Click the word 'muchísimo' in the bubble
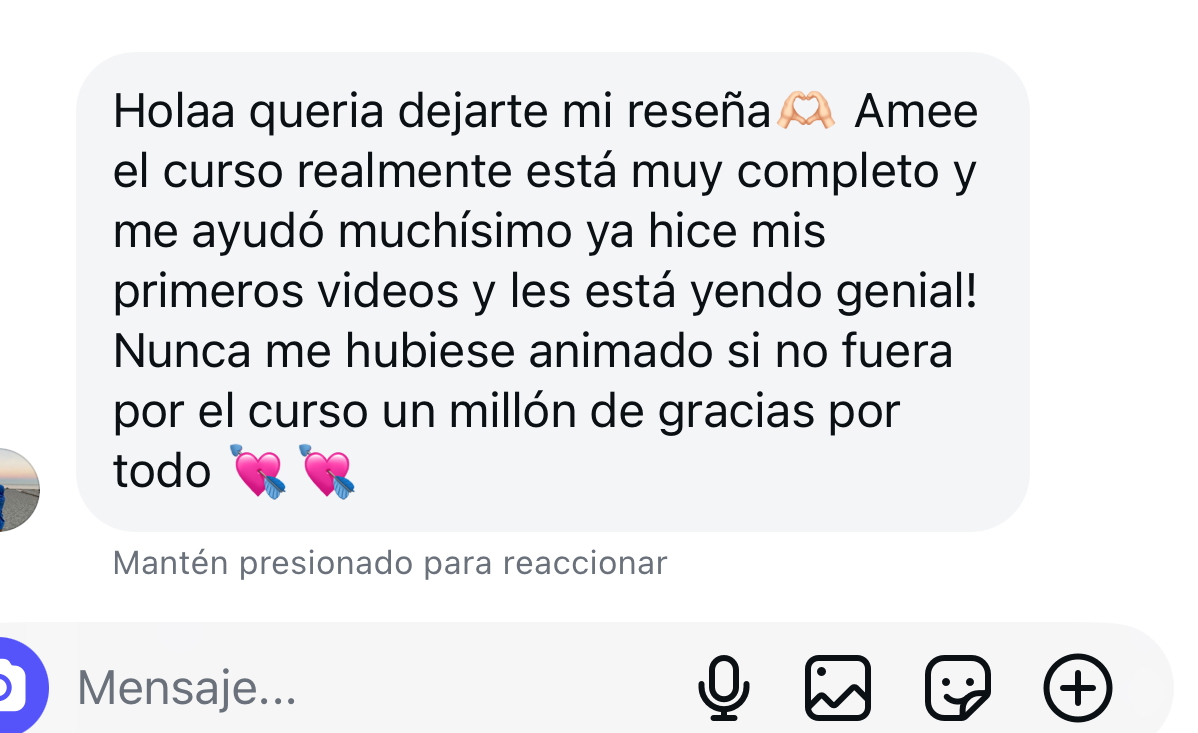The image size is (1198, 733). [x=455, y=231]
